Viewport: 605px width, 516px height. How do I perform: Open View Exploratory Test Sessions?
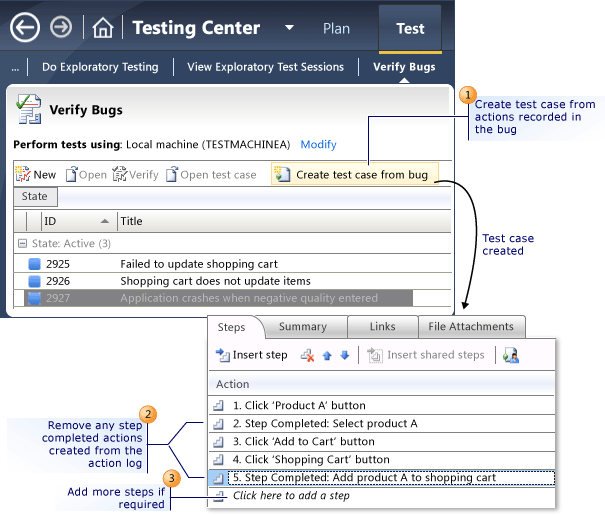[x=265, y=67]
